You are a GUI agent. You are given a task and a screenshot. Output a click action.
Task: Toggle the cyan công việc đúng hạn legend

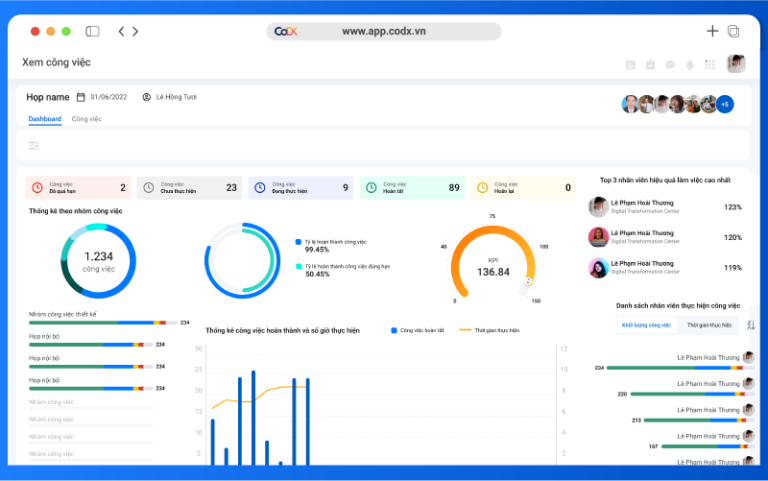343,266
